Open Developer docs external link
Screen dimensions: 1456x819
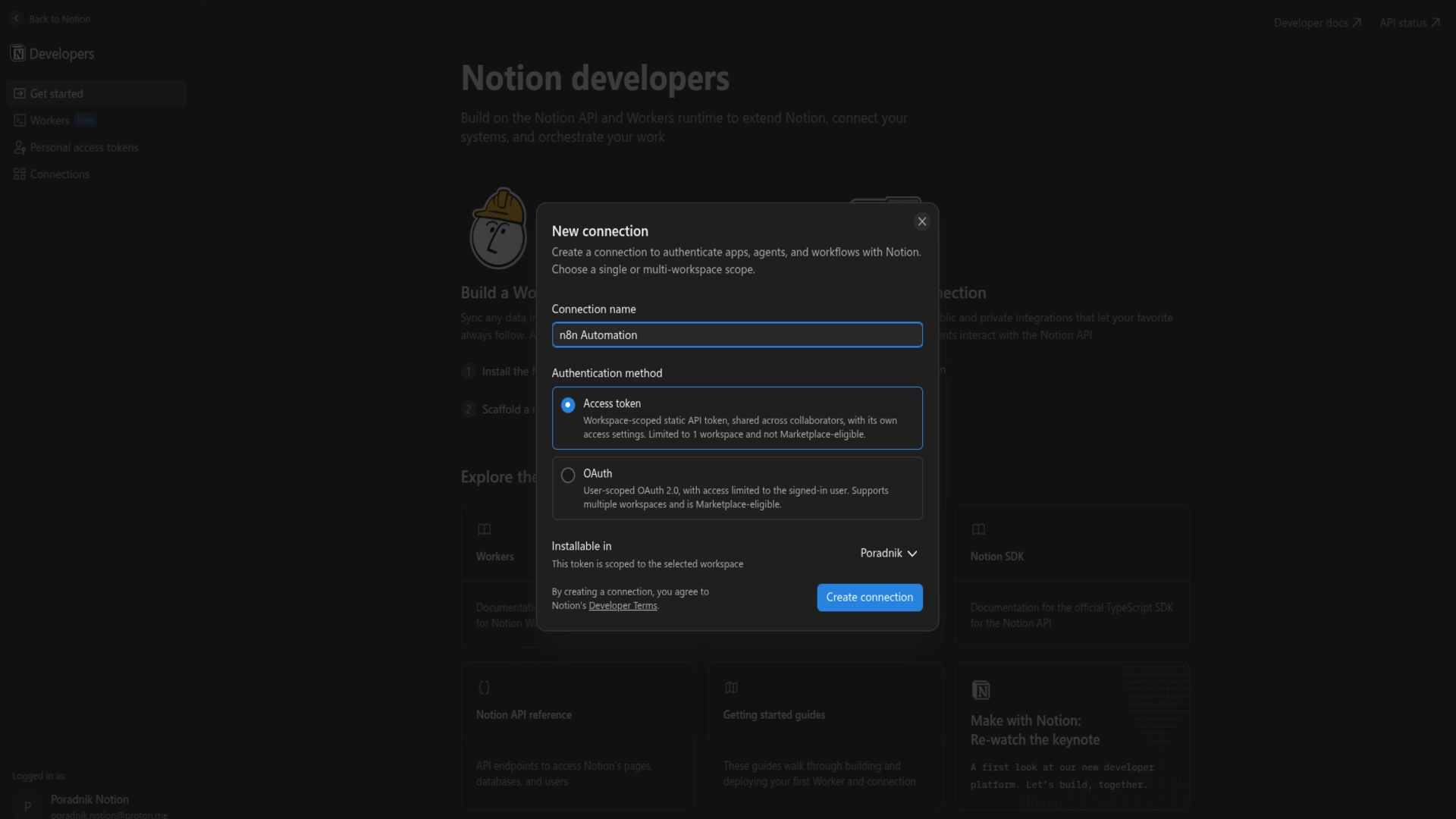pos(1317,23)
